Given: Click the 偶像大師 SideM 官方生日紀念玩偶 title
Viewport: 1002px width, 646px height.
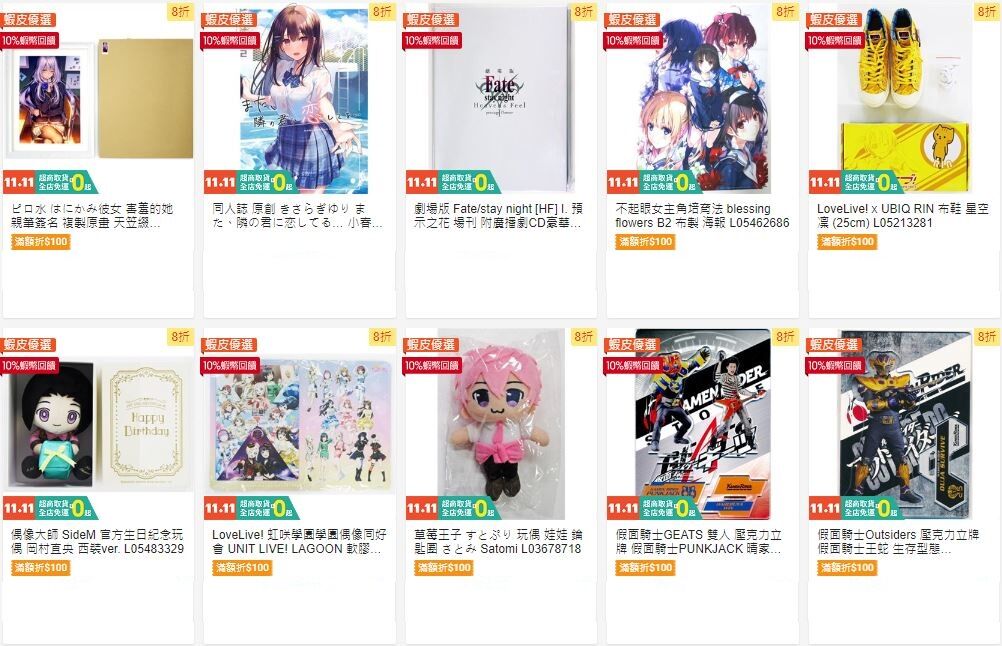Looking at the screenshot, I should [x=97, y=541].
